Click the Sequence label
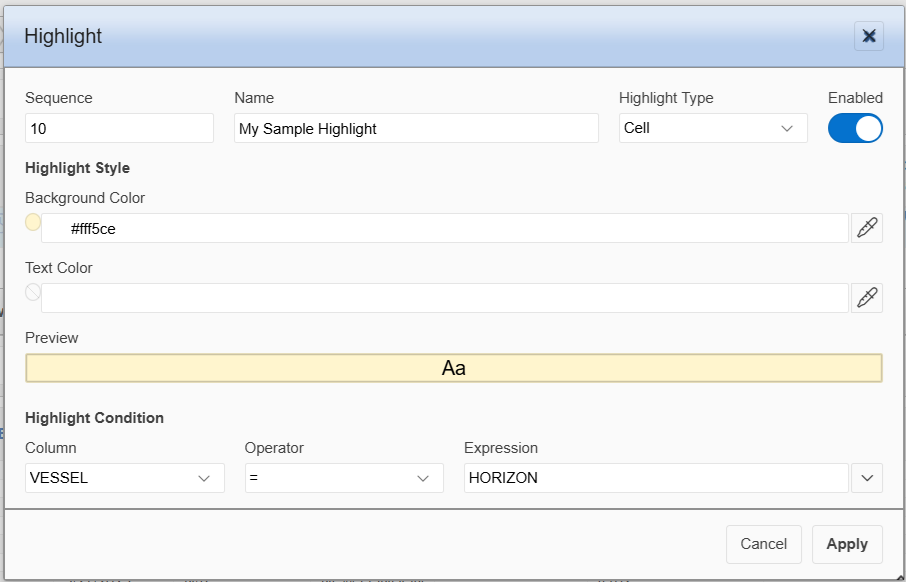 point(58,98)
